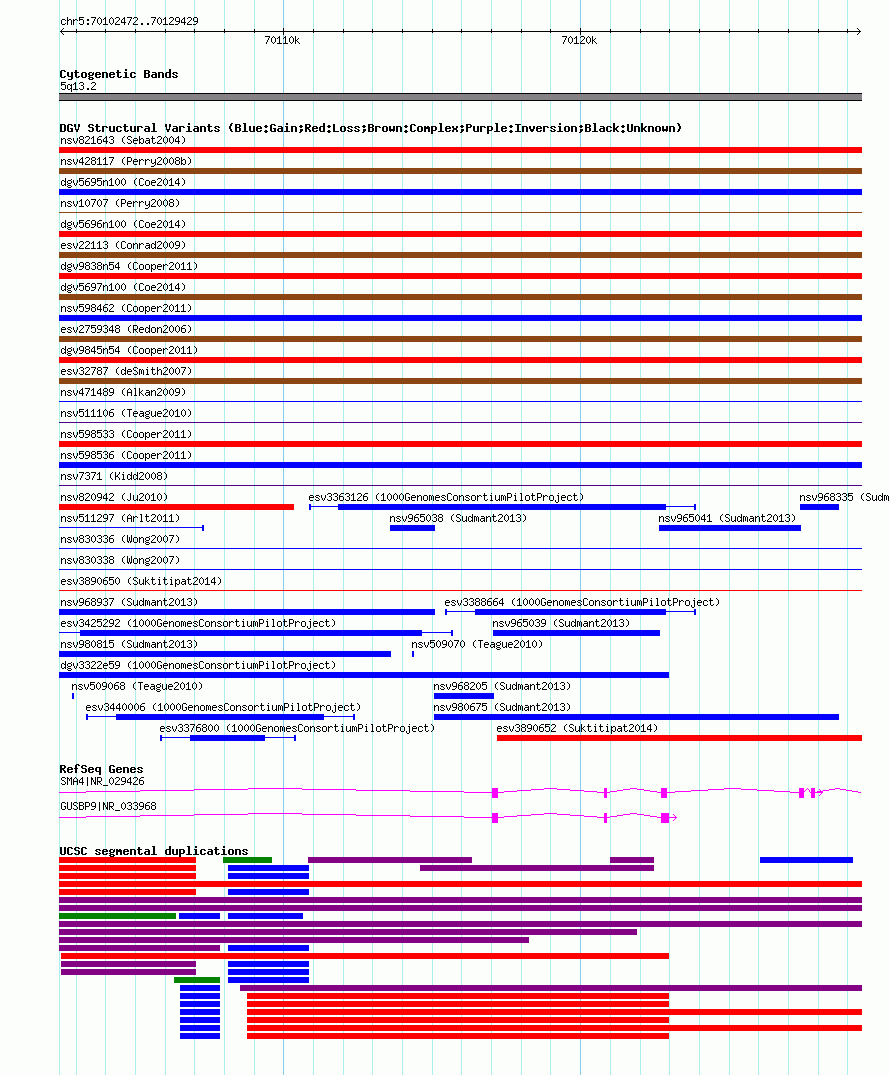Screen dimensions: 890x1075
Task: Open the nsv10707 (Perry2008) variant label
Action: [x=120, y=203]
